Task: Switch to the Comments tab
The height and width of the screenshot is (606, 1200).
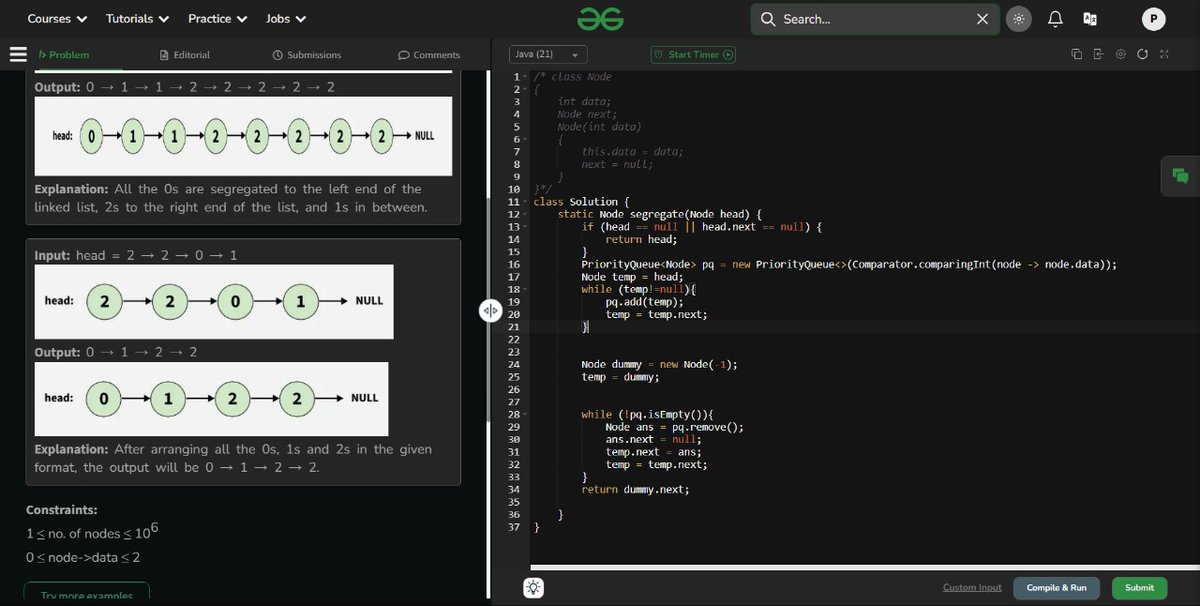Action: [x=429, y=55]
